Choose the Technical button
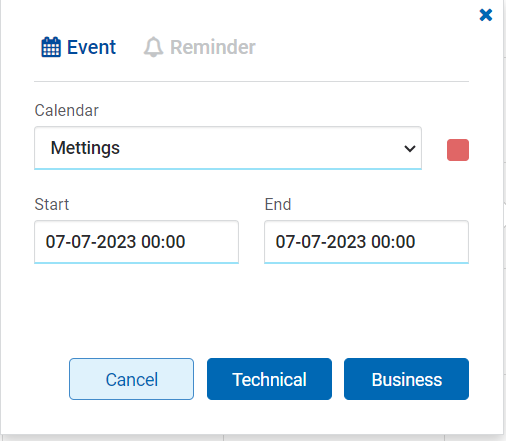Viewport: 506px width, 441px height. point(269,379)
